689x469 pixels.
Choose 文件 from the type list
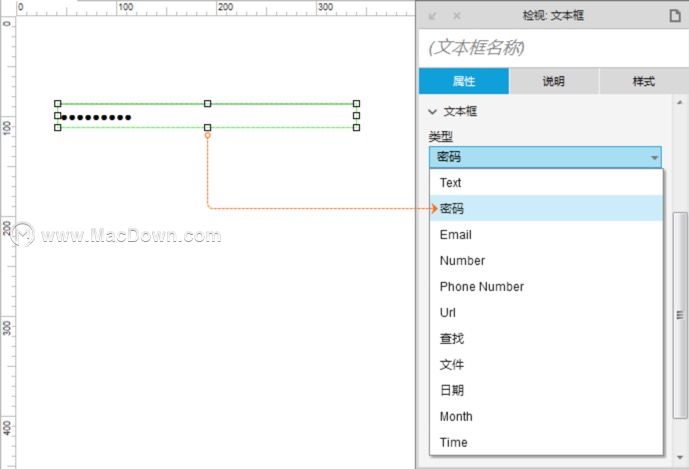[x=546, y=364]
